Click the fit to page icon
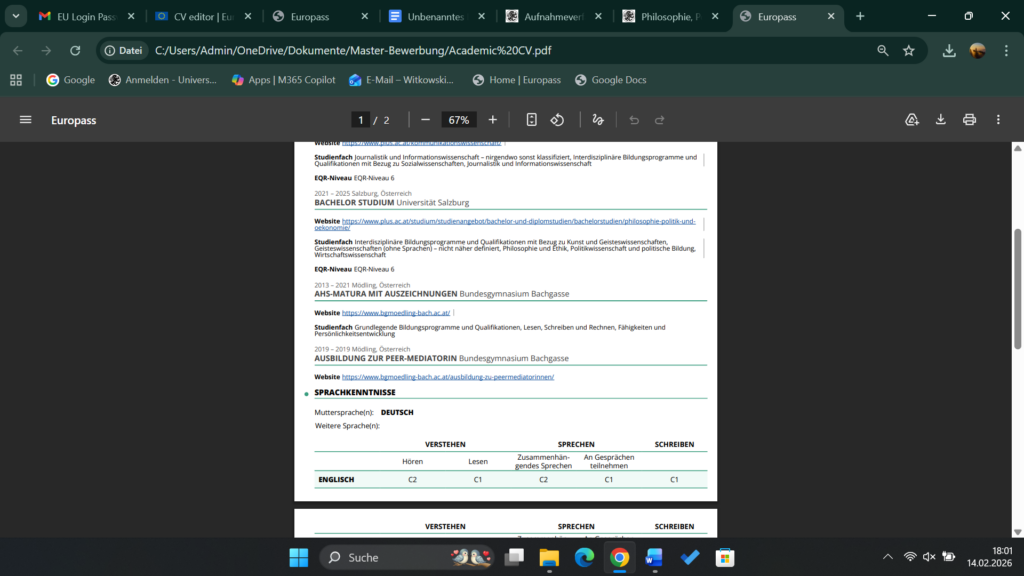Screen dimensions: 1024x576 tap(531, 120)
